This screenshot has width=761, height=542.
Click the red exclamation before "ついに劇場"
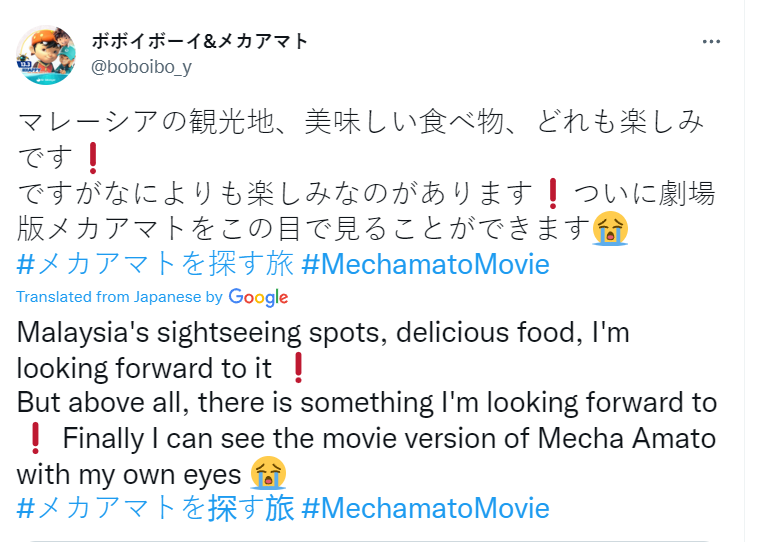[550, 192]
